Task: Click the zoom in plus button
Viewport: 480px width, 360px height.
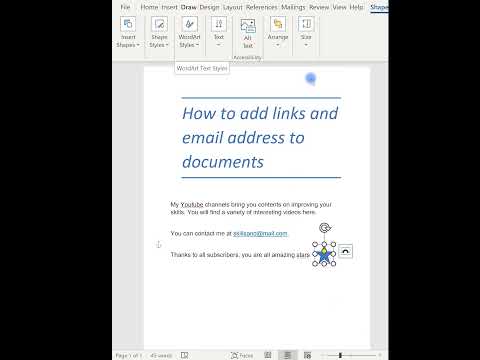Action: (x=379, y=355)
